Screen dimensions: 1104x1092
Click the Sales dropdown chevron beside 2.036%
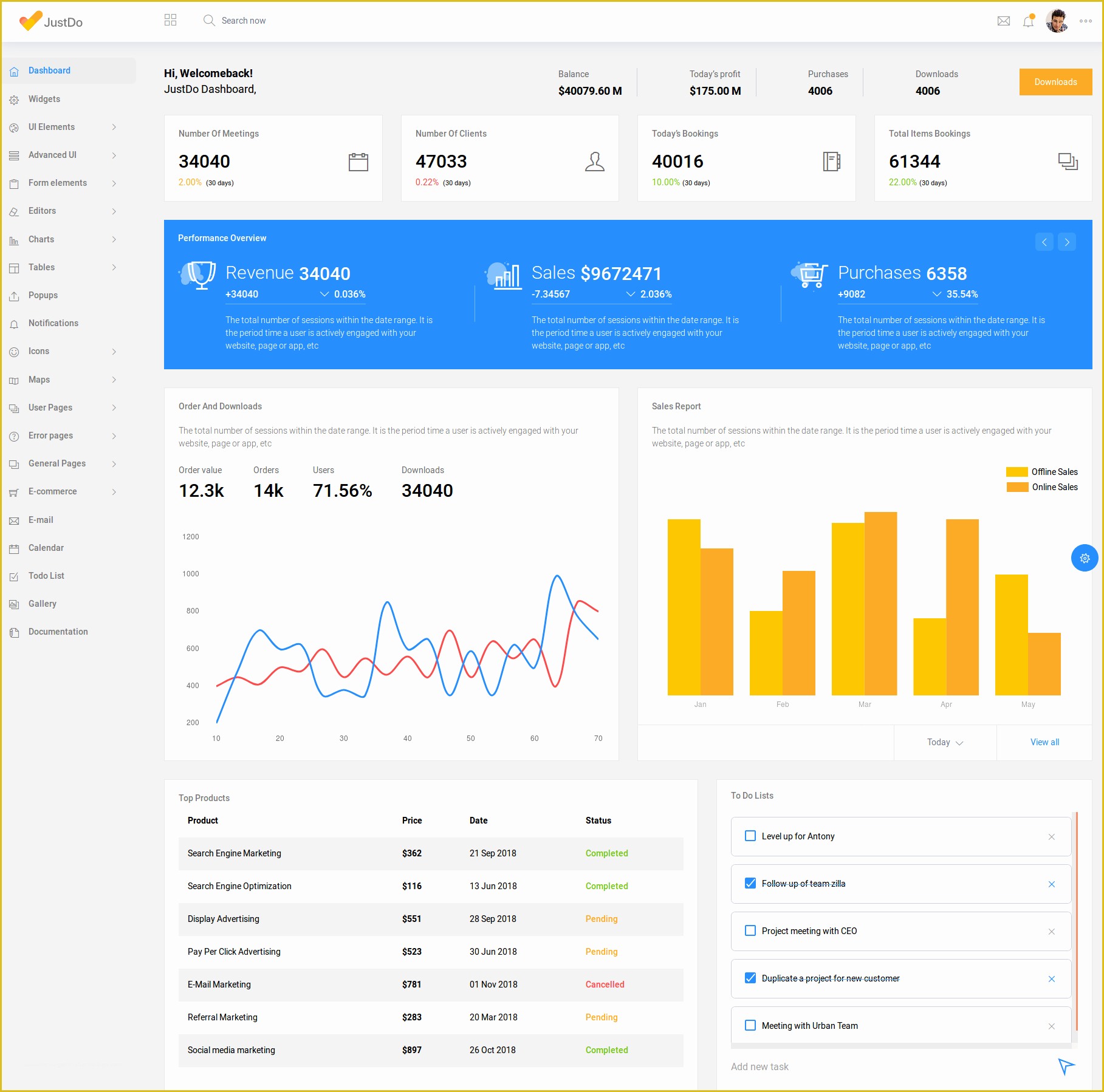631,294
